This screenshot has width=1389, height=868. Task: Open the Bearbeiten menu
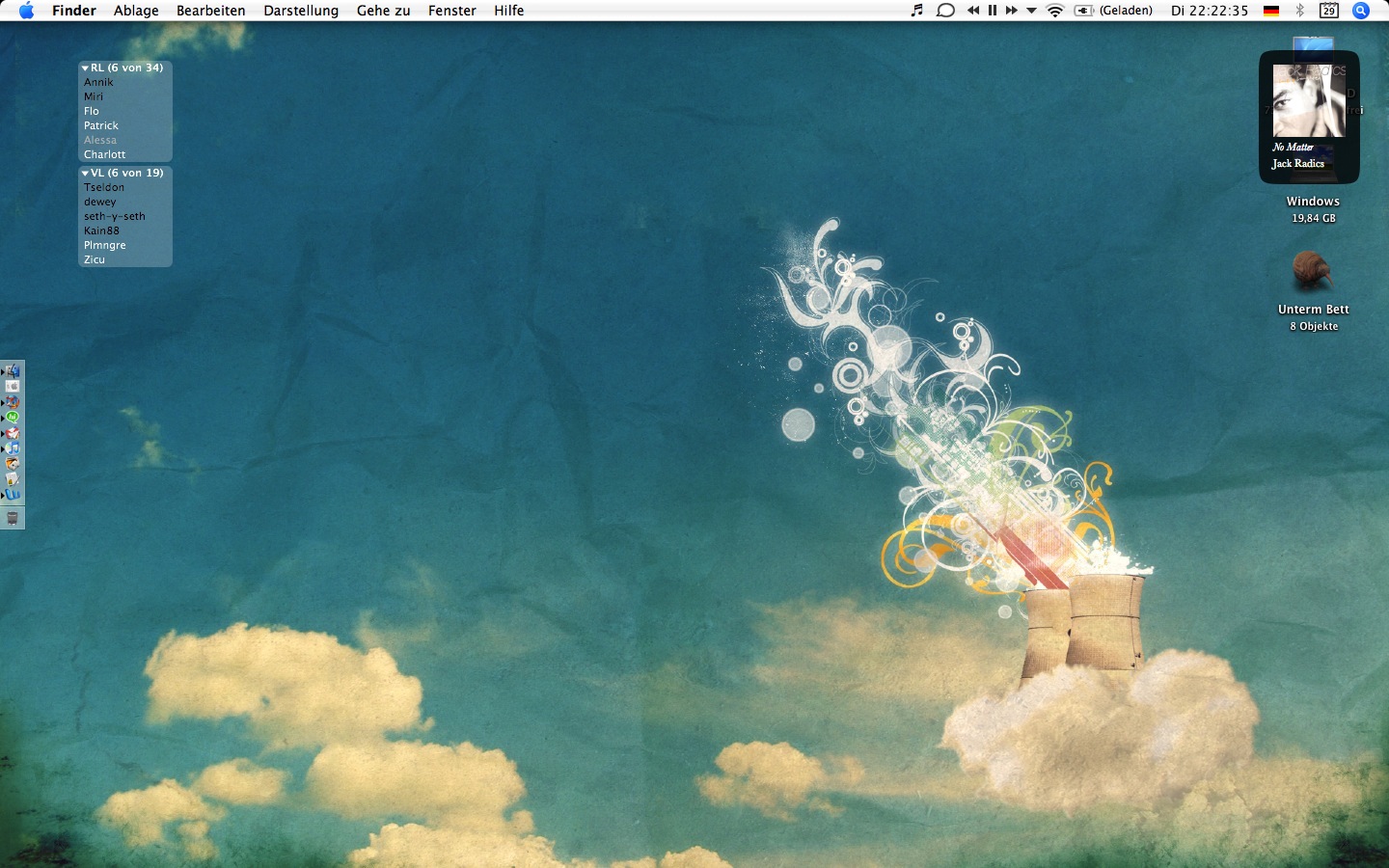tap(211, 11)
